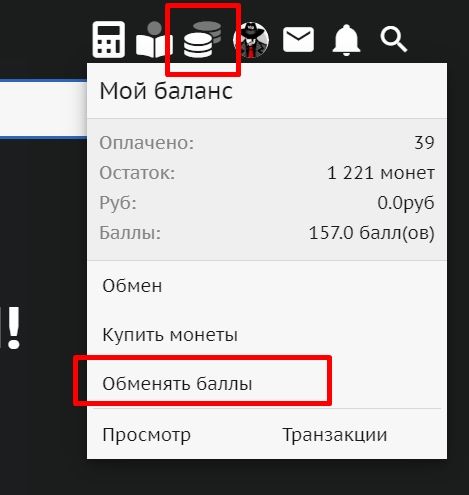Click the 0.0руб value

tap(406, 203)
